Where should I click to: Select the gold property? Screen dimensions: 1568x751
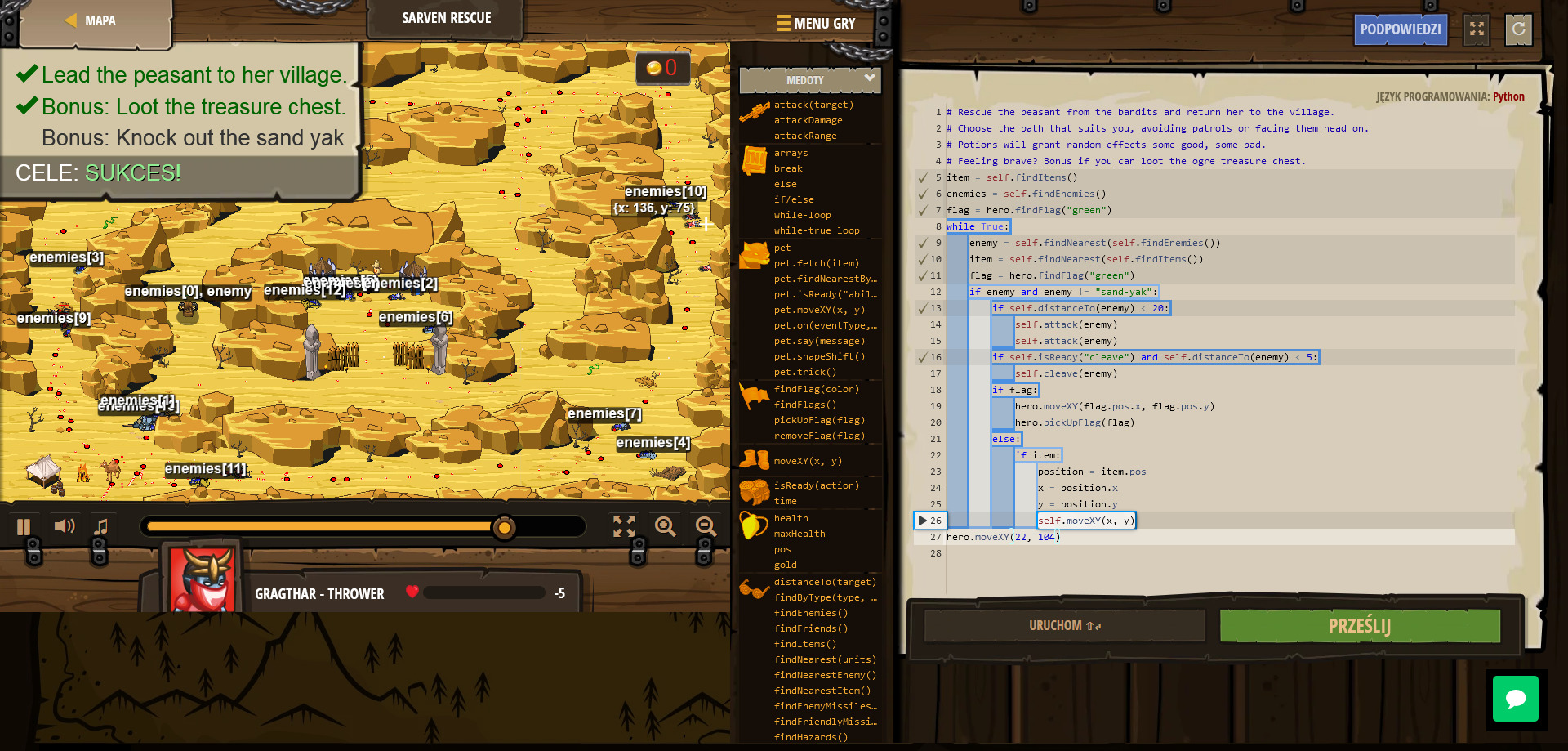pos(786,565)
